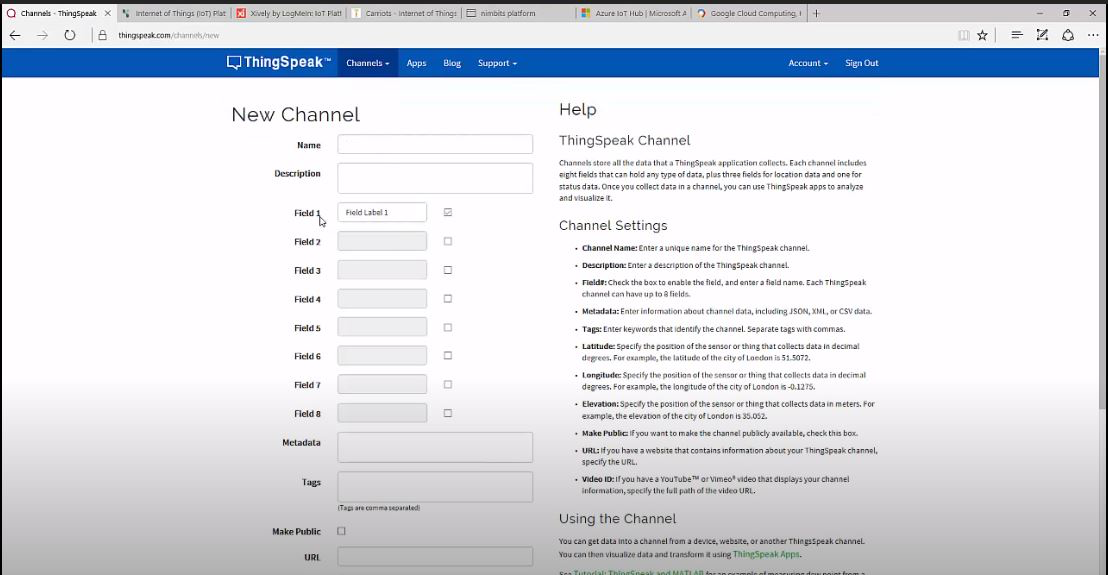Click the Tags text area

tap(435, 487)
